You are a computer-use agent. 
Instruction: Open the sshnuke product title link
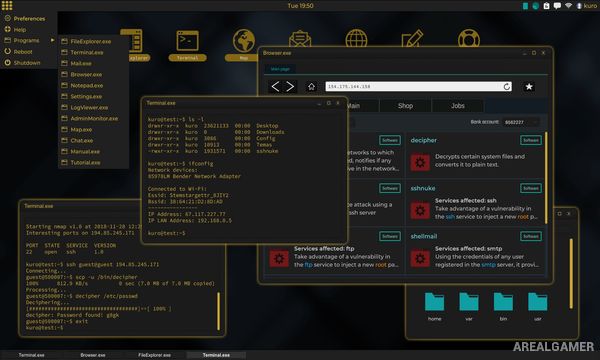pyautogui.click(x=423, y=188)
